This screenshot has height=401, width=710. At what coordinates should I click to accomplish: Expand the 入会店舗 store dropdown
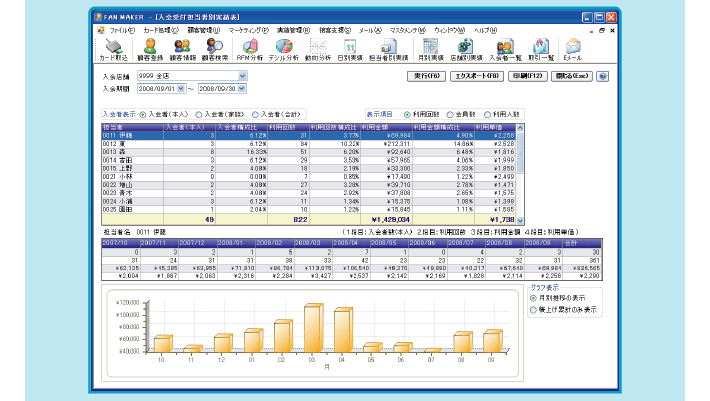pyautogui.click(x=243, y=76)
